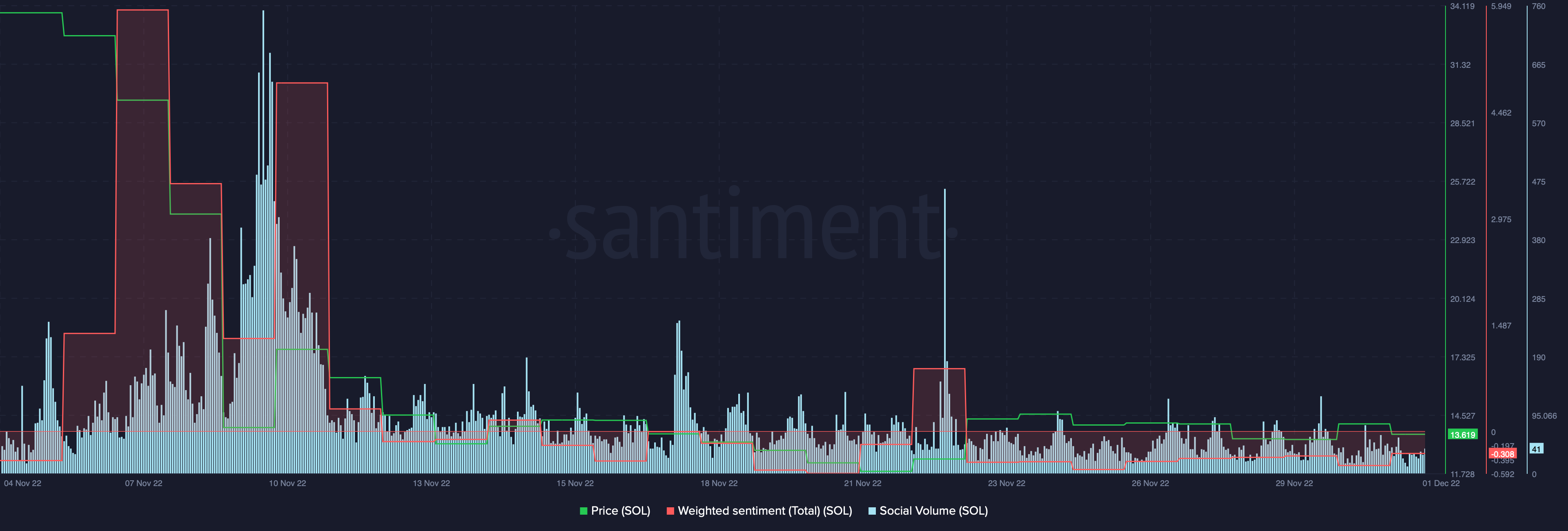
Task: Click the 760 social volume axis value
Action: (x=1538, y=6)
